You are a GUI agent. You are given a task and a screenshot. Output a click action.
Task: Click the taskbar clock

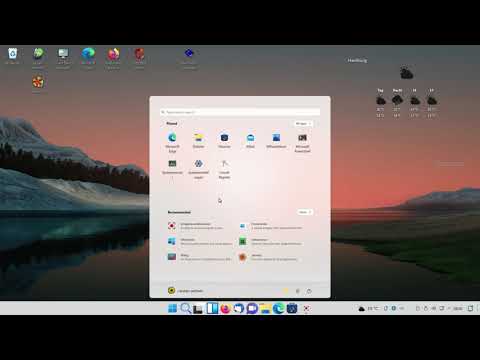coord(458,308)
